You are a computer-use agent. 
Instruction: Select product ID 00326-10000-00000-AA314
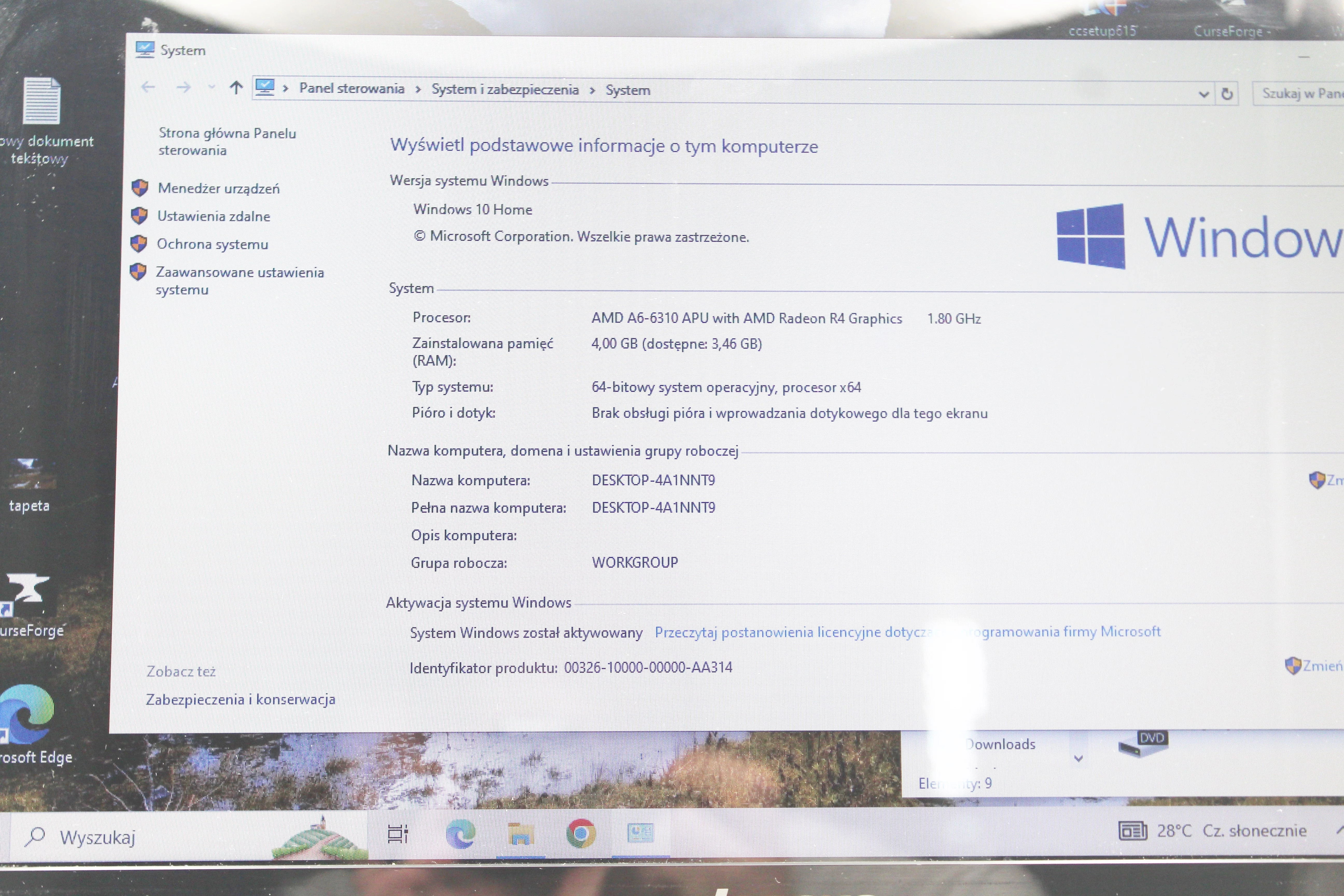[648, 667]
